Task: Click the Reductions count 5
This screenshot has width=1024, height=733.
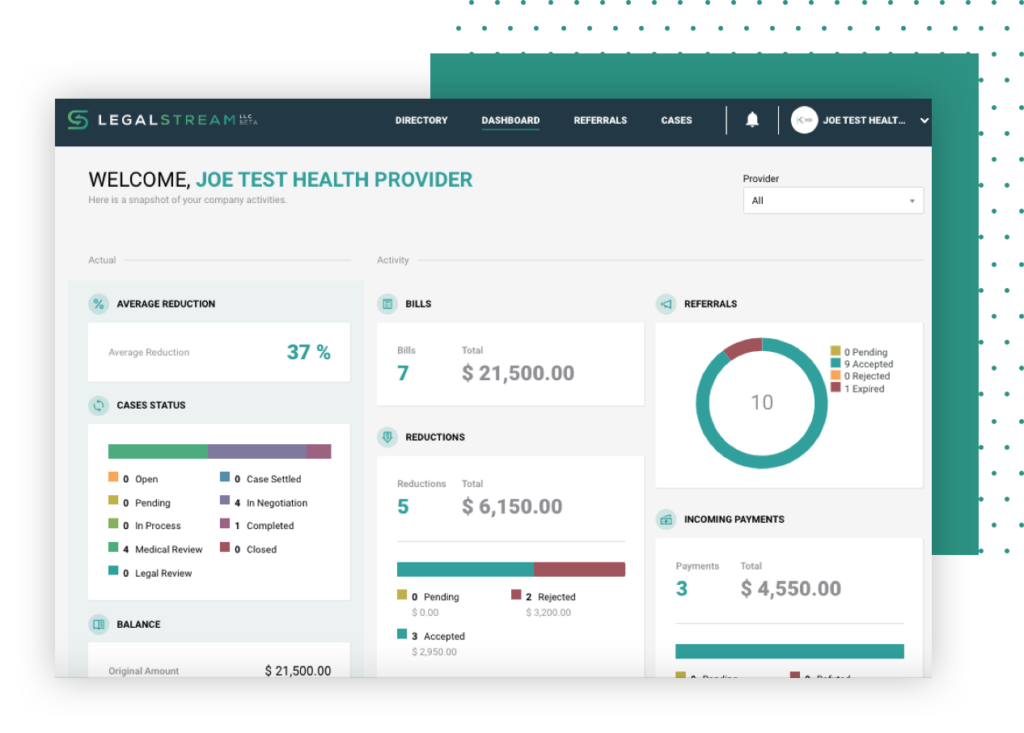Action: pos(403,506)
